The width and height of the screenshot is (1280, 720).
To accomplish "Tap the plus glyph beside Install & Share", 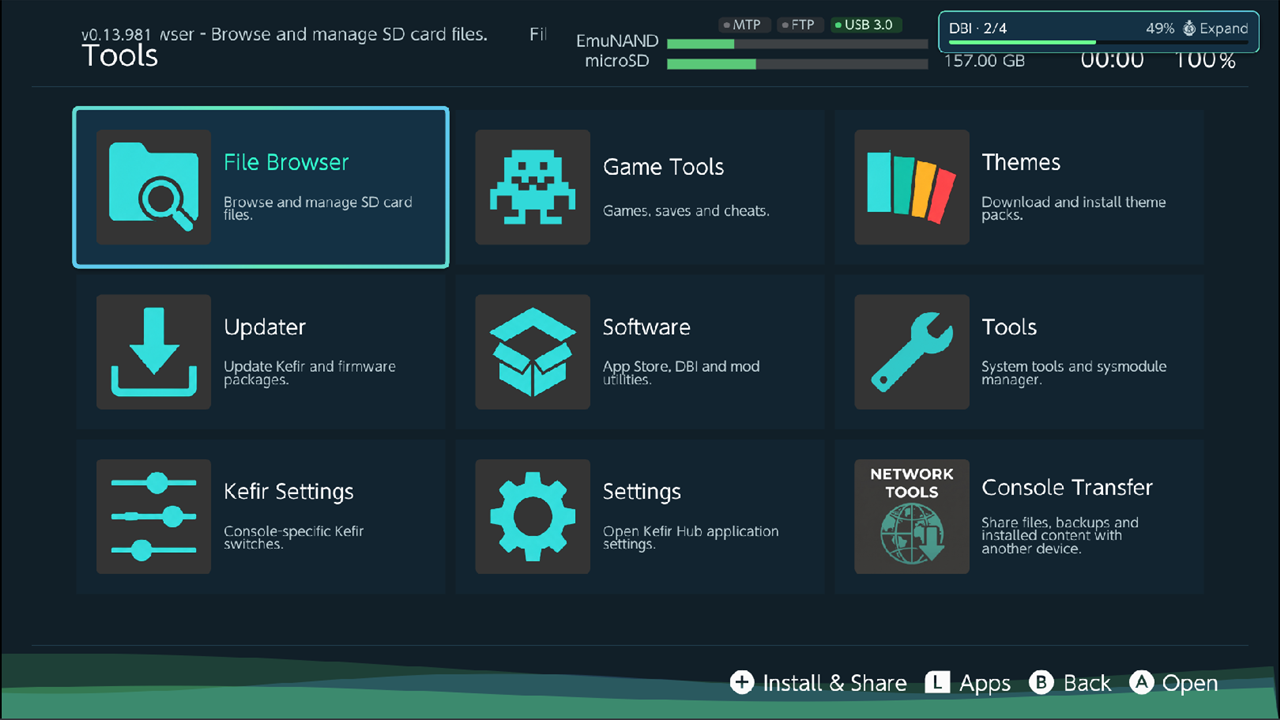I will [742, 682].
